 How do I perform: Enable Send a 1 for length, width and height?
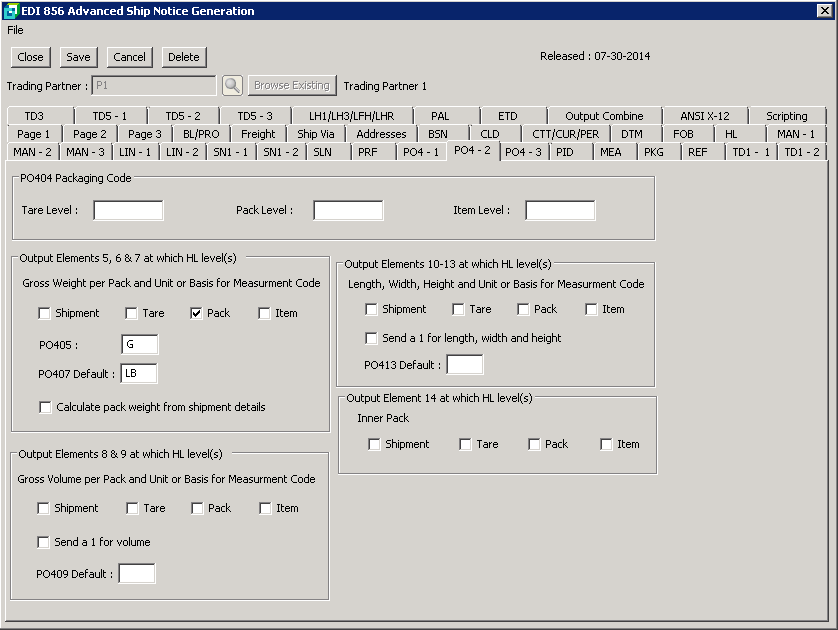[372, 338]
